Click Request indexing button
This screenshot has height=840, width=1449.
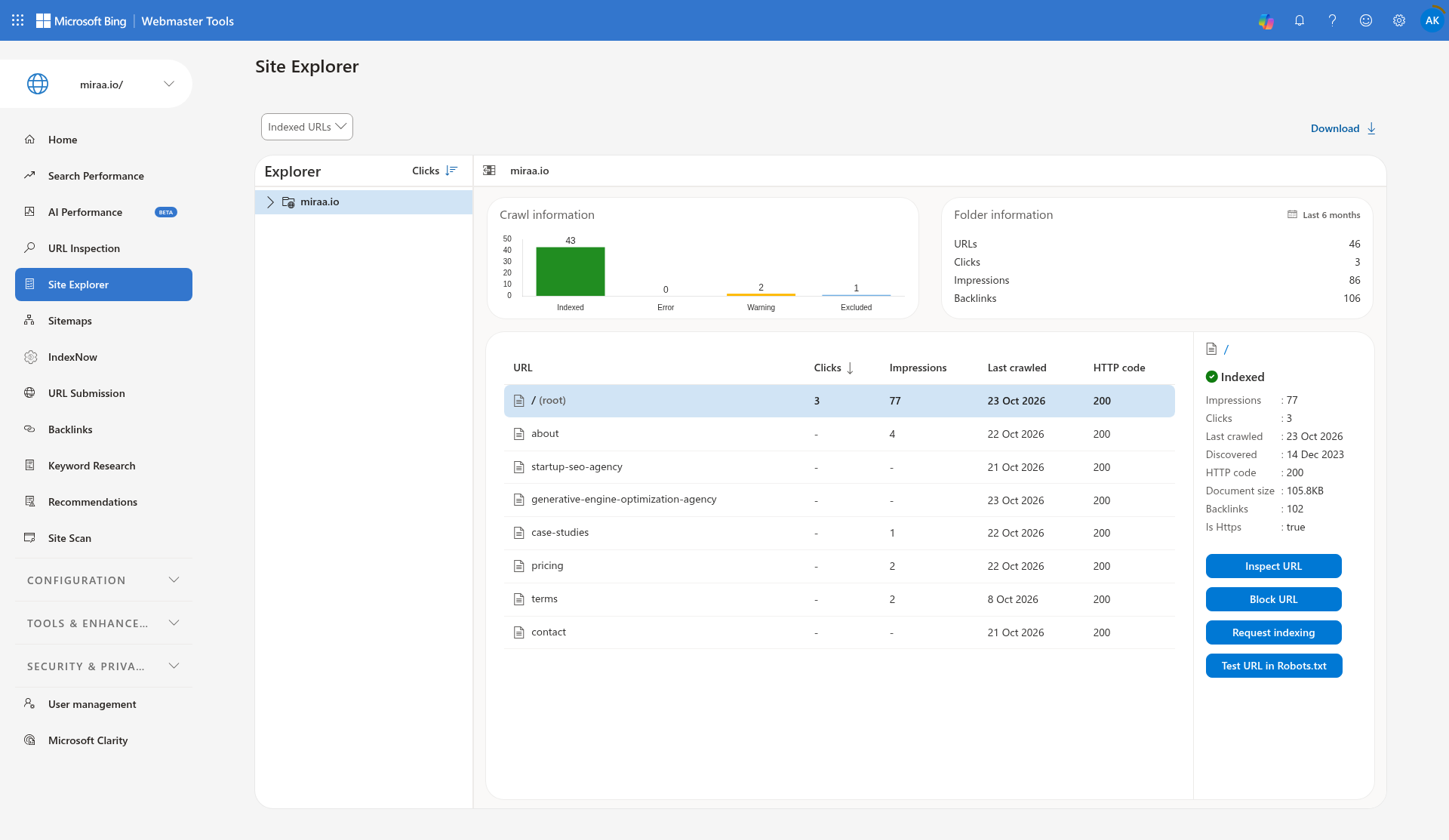click(1273, 632)
